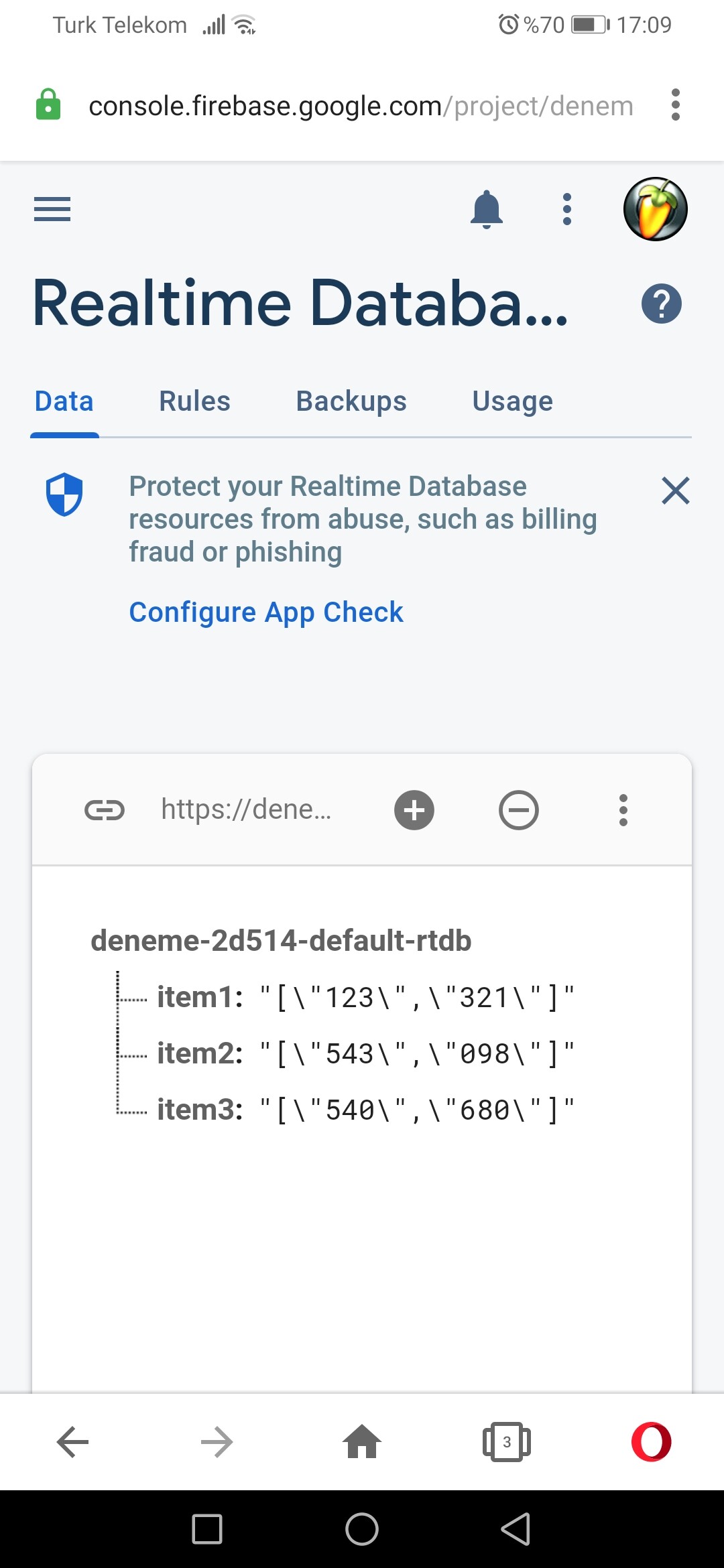724x1568 pixels.
Task: Click the database URL link icon
Action: click(105, 810)
